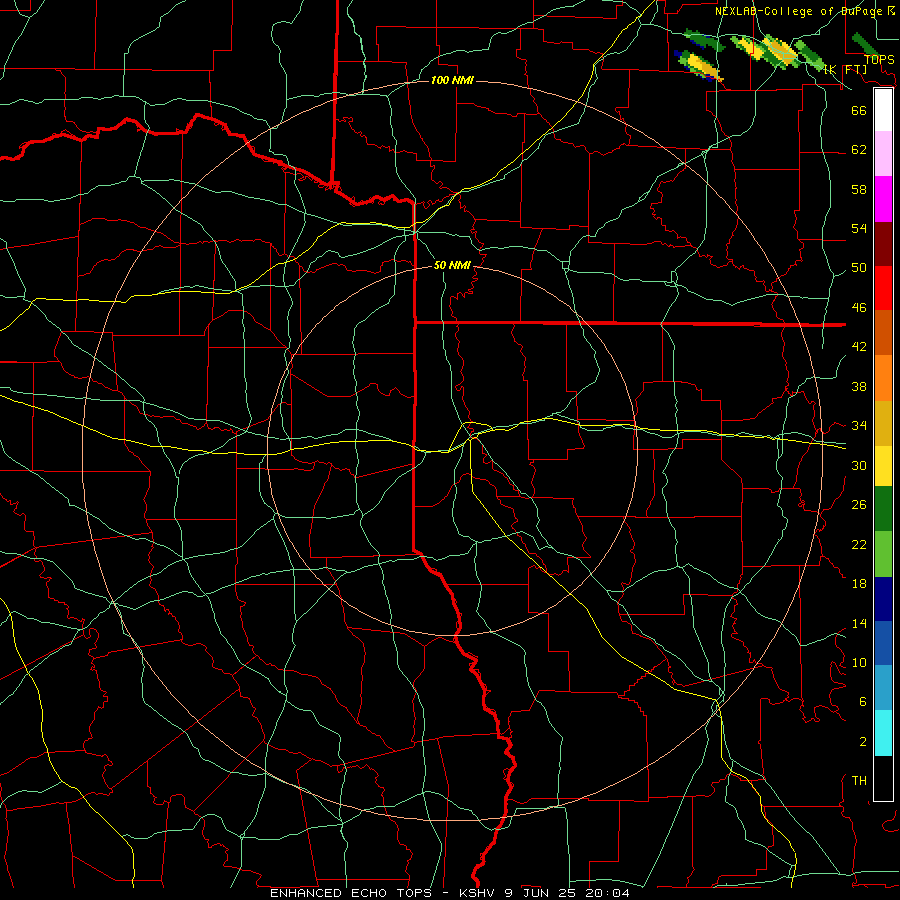The height and width of the screenshot is (900, 900).
Task: Click the 50 NMI range ring label
Action: pyautogui.click(x=452, y=265)
